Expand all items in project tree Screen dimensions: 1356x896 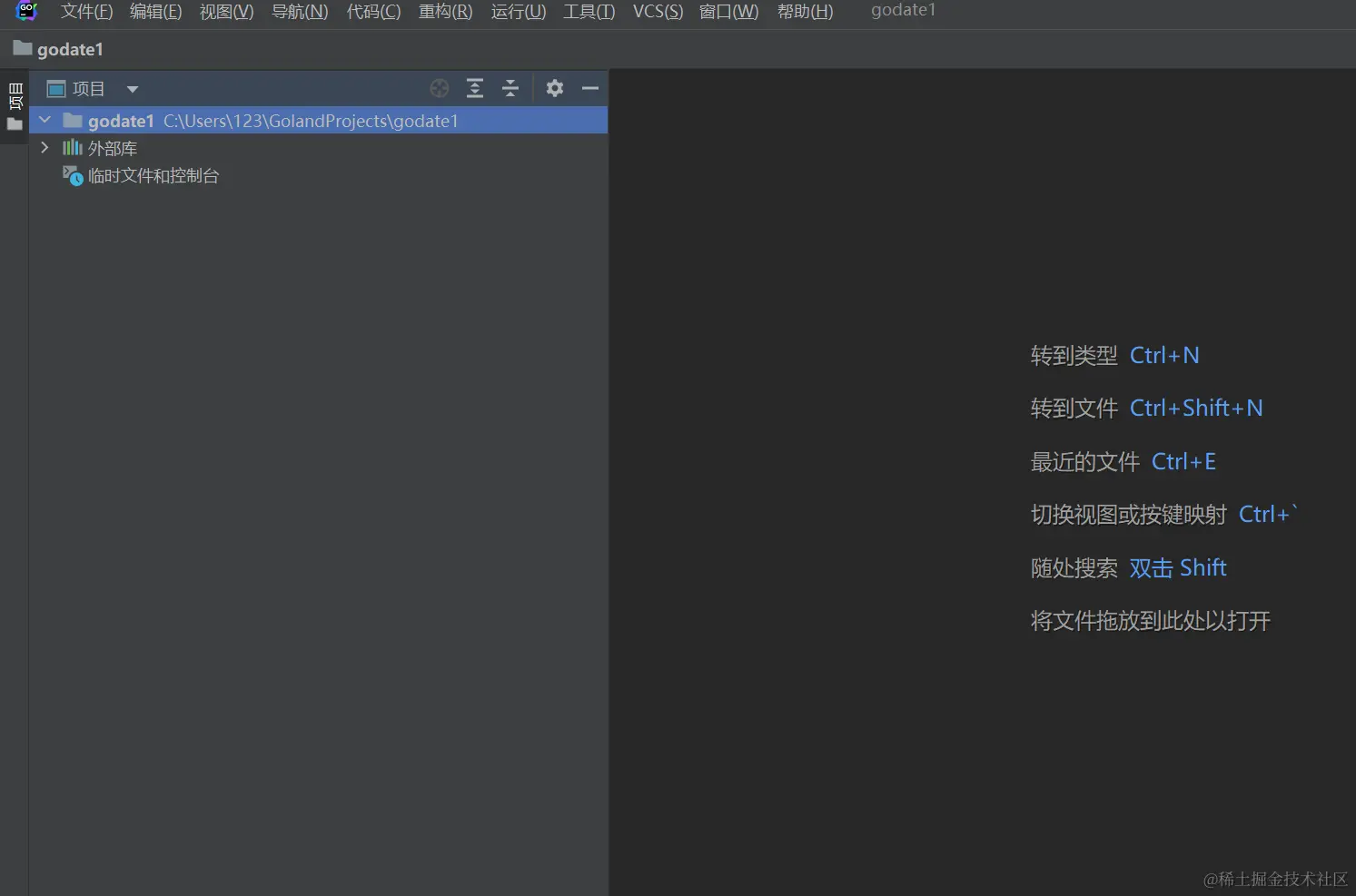(x=475, y=88)
